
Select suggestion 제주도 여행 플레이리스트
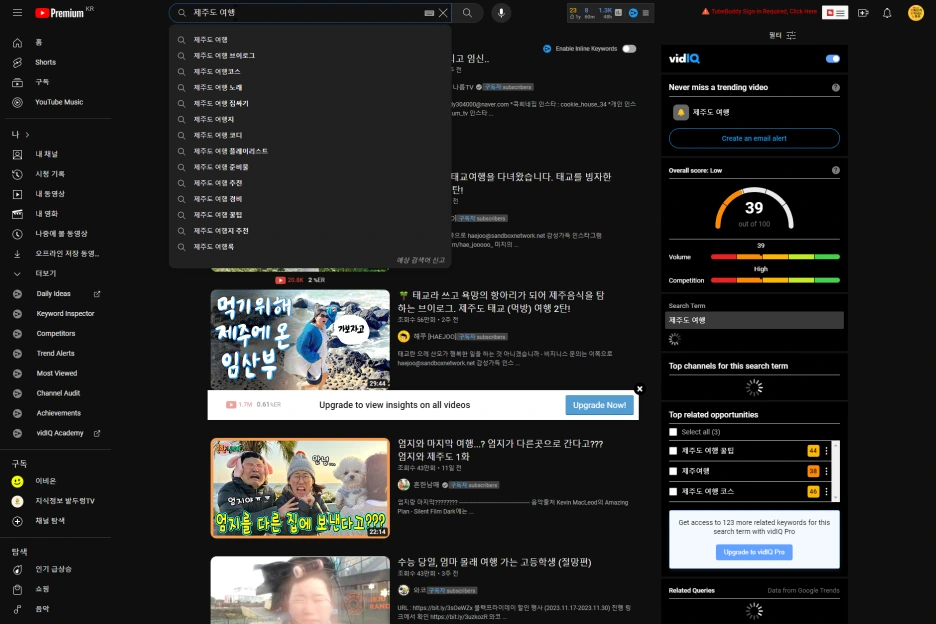tap(310, 151)
